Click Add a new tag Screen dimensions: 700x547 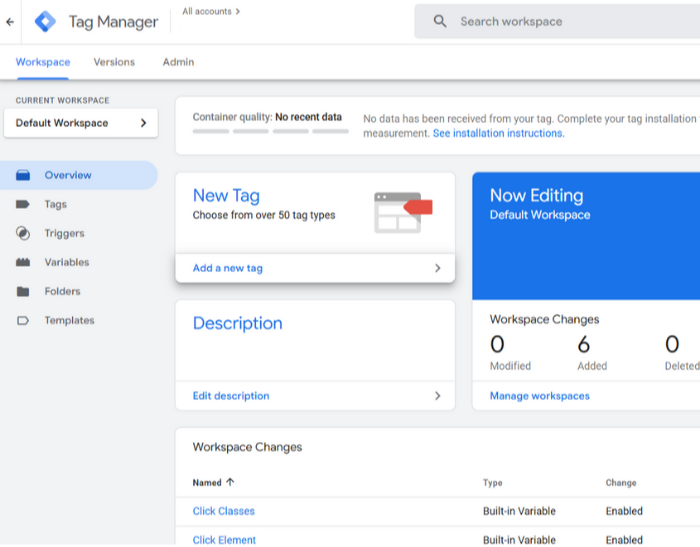coord(315,268)
